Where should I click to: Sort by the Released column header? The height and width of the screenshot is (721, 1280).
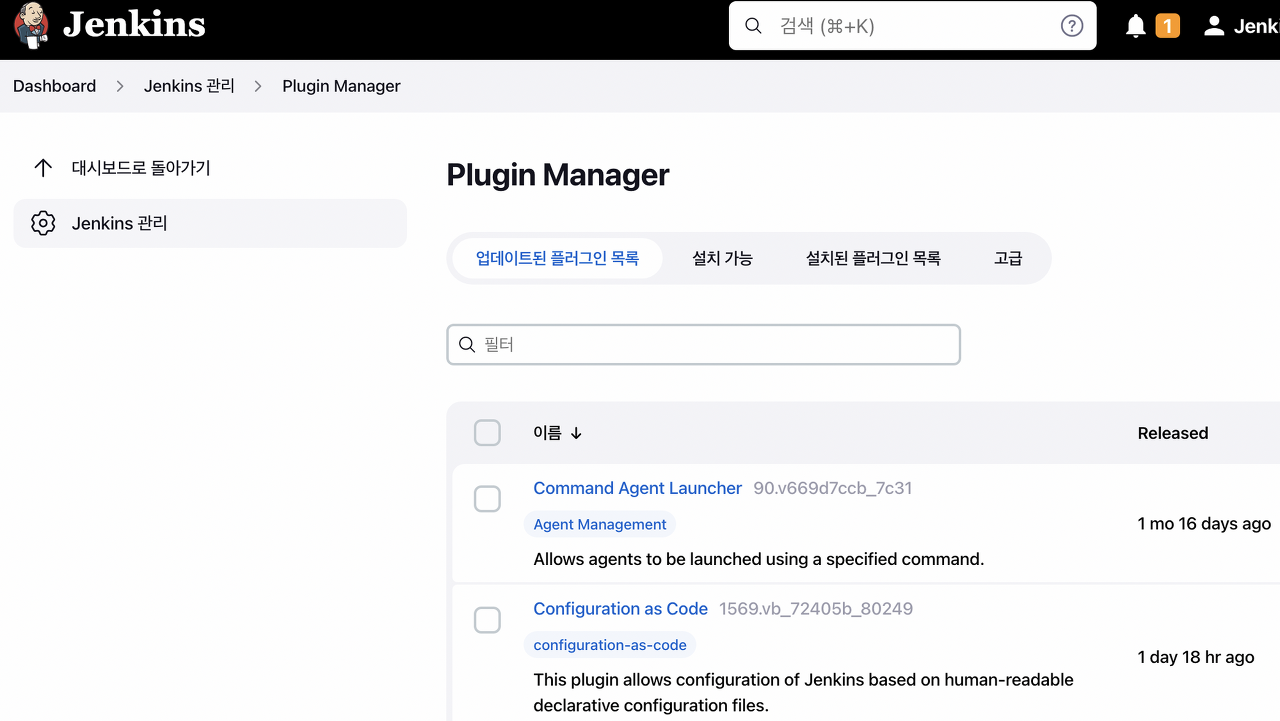(1173, 433)
